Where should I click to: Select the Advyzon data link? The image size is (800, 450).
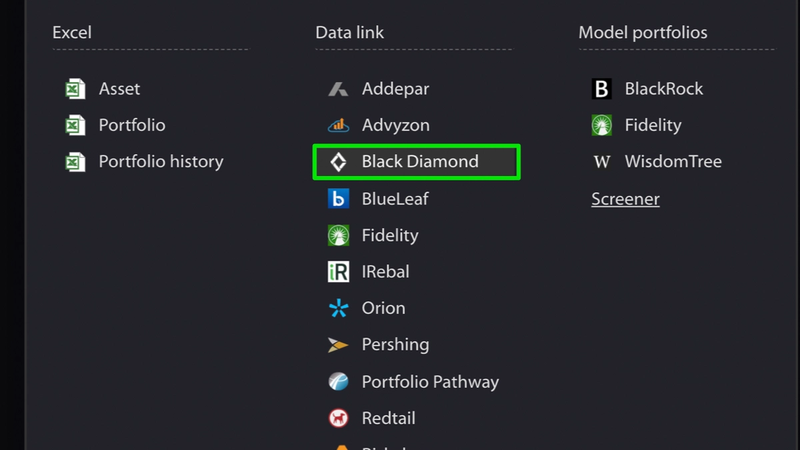click(395, 125)
